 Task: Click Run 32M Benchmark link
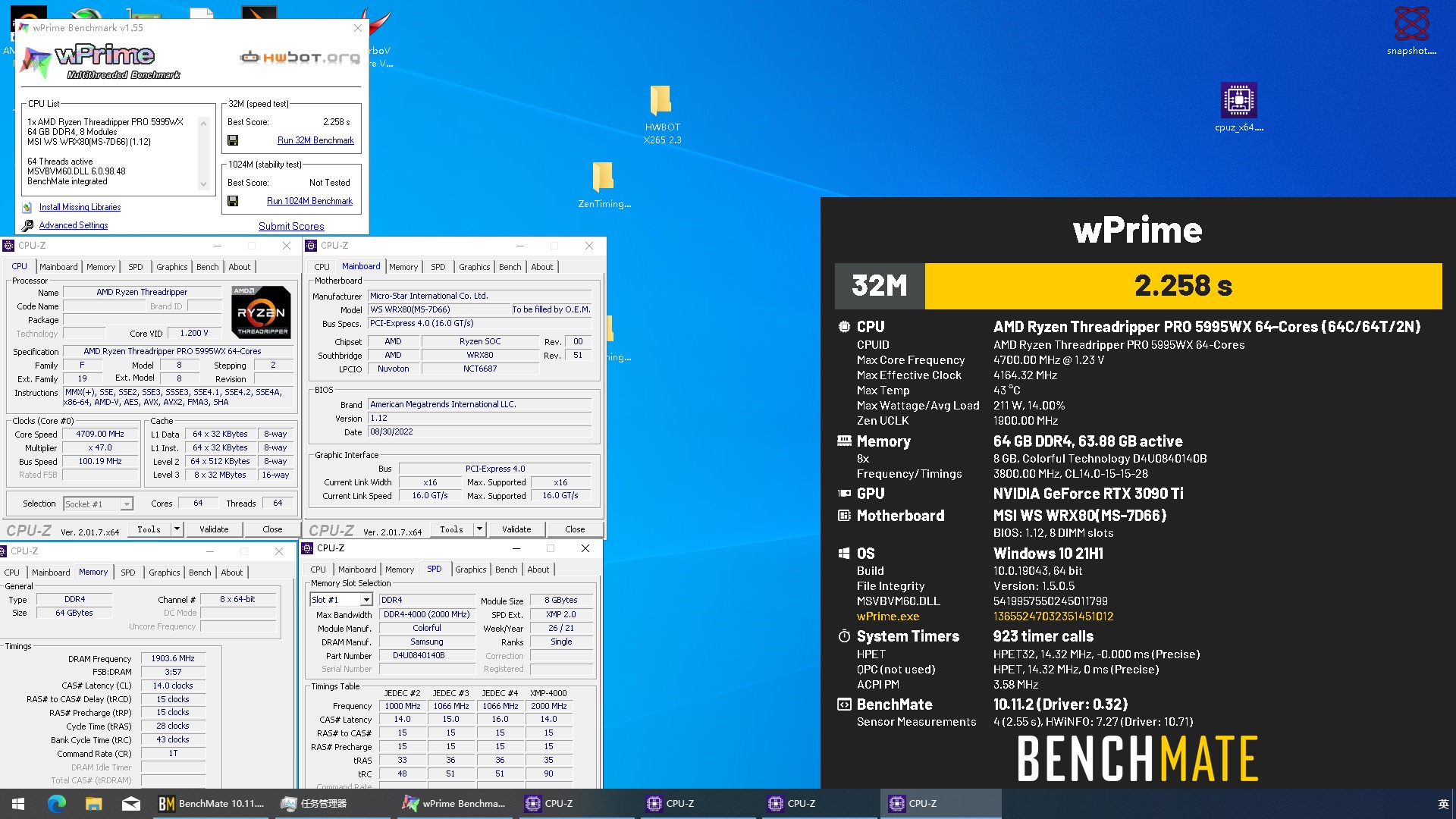(x=315, y=140)
